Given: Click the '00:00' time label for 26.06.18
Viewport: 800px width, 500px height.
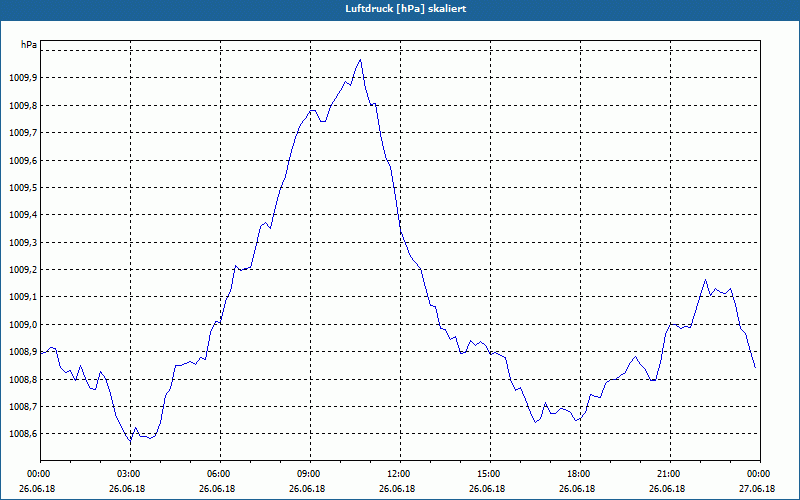Looking at the screenshot, I should 38,474.
